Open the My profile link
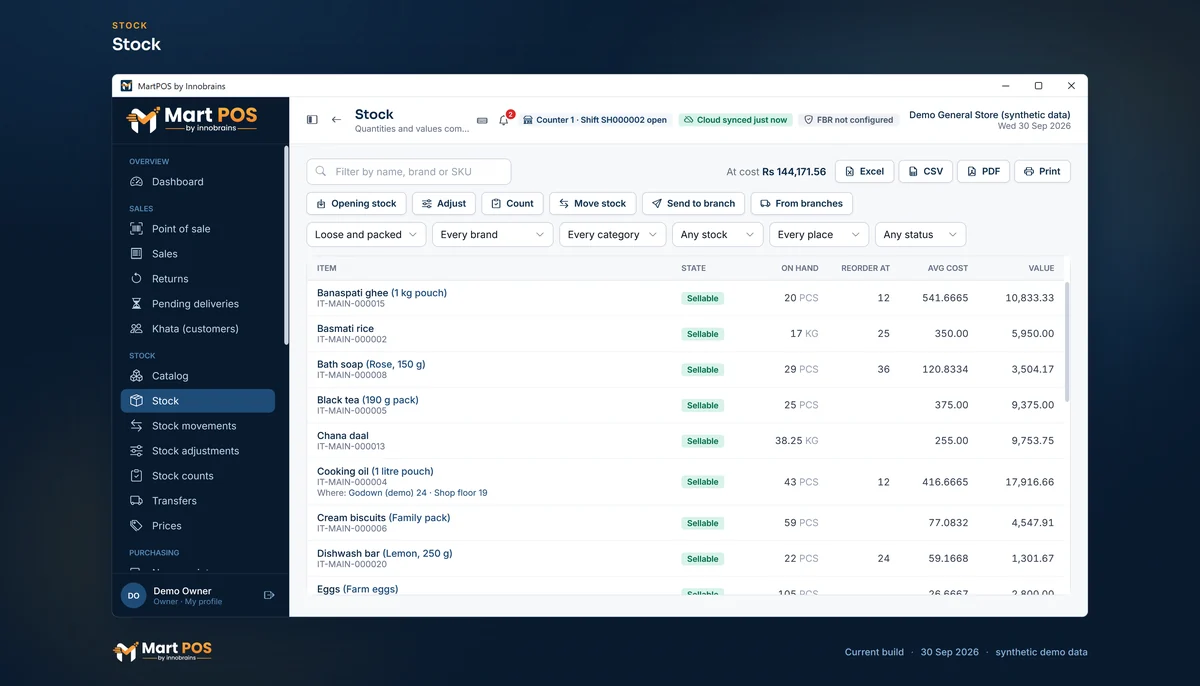This screenshot has width=1200, height=686. pyautogui.click(x=204, y=602)
